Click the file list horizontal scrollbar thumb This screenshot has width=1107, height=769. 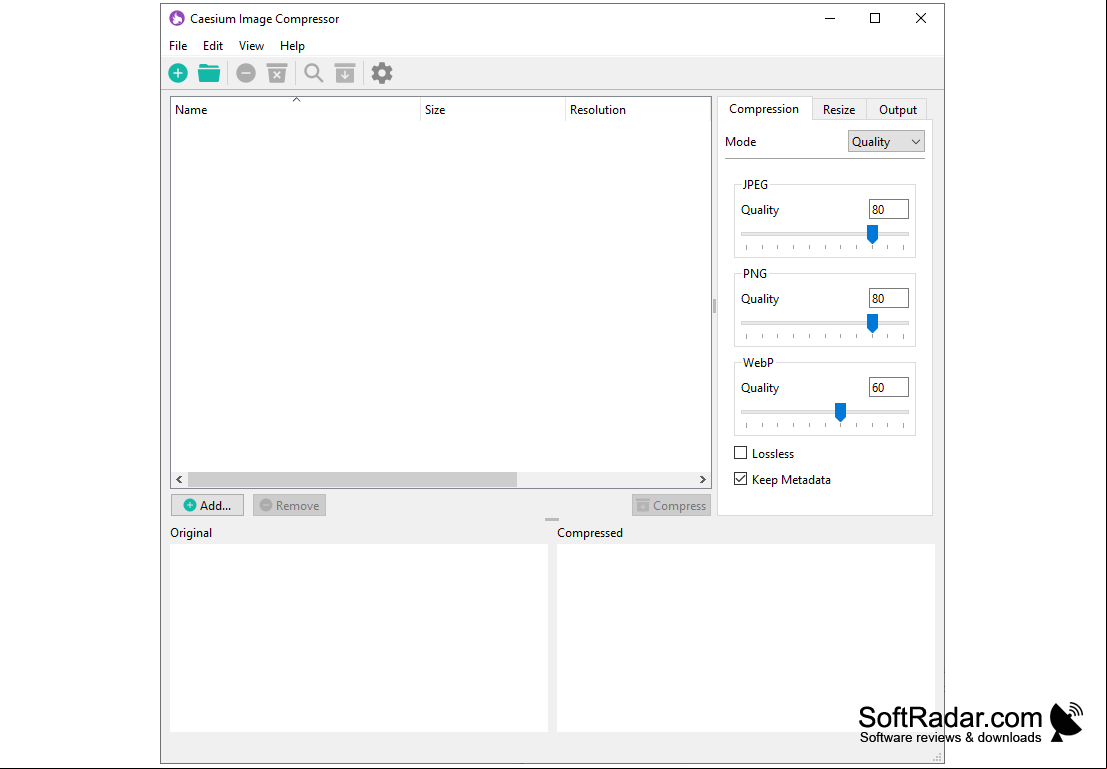click(x=352, y=479)
